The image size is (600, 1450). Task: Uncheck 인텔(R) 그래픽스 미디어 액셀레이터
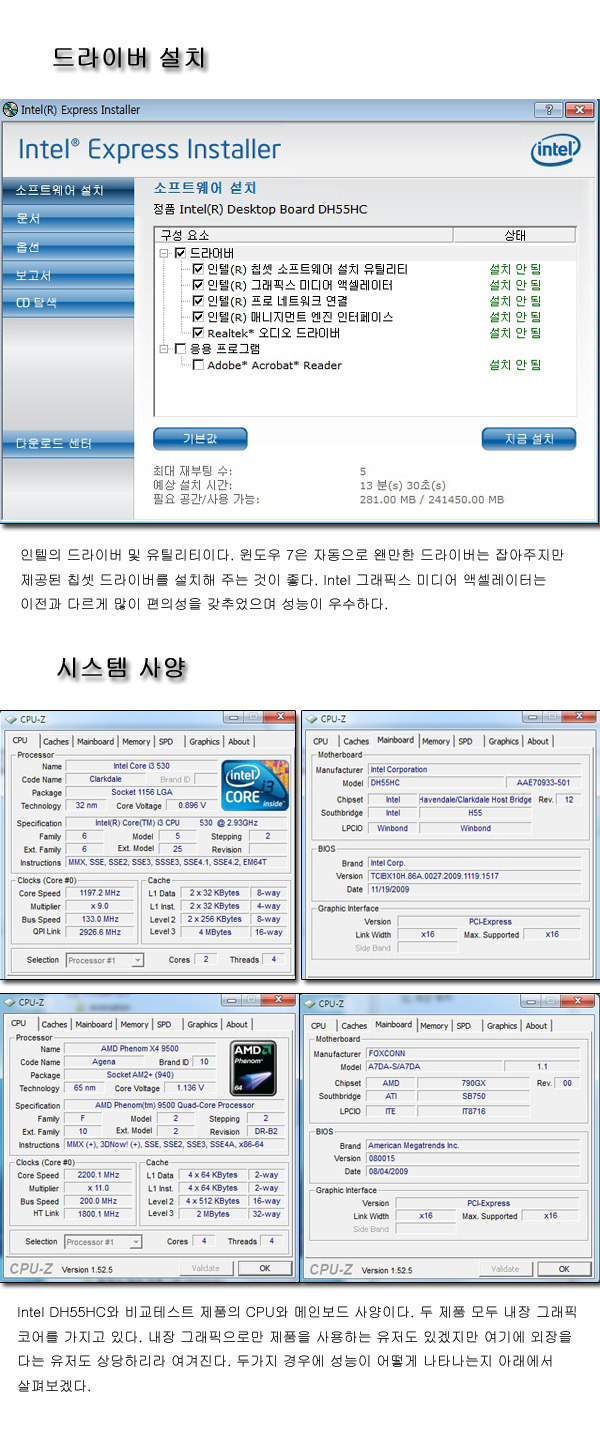point(199,285)
